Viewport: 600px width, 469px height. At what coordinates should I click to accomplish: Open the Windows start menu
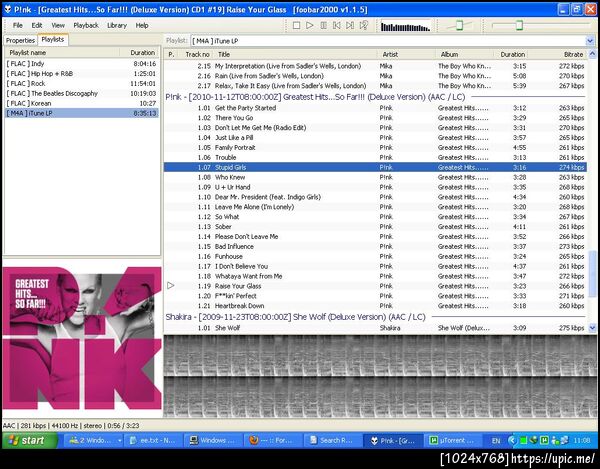tap(29, 440)
